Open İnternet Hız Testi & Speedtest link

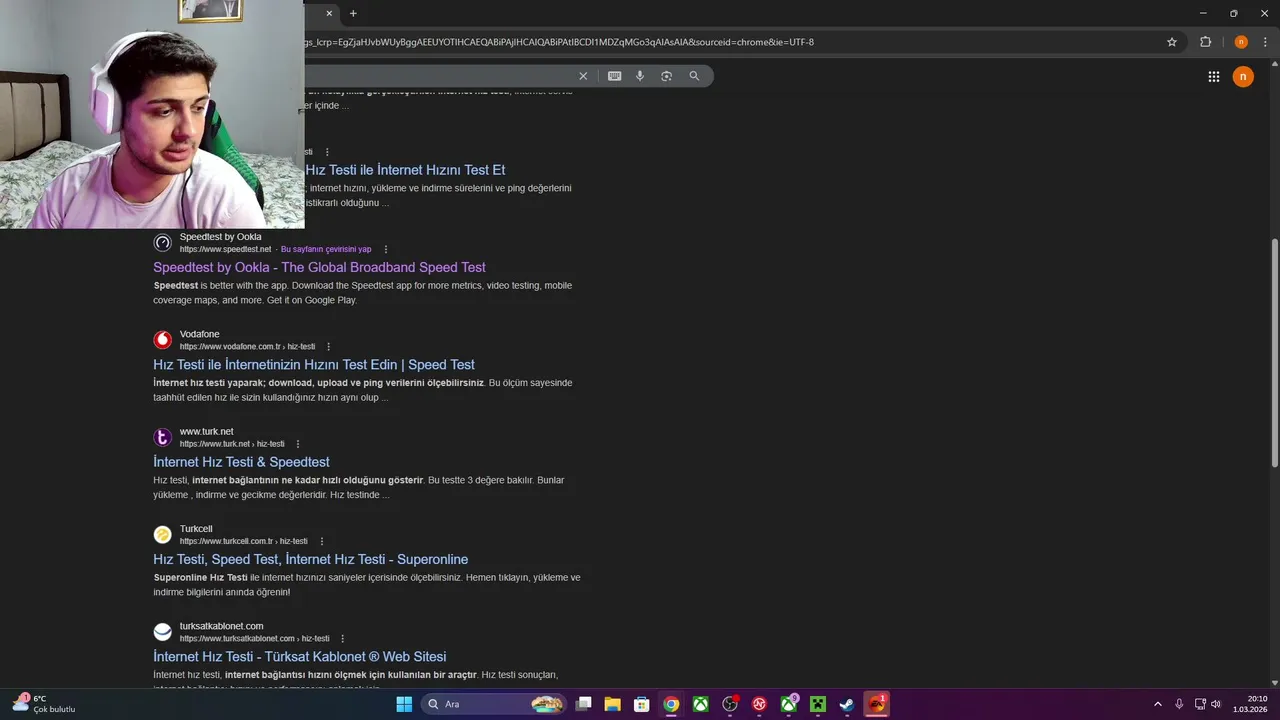coord(241,462)
